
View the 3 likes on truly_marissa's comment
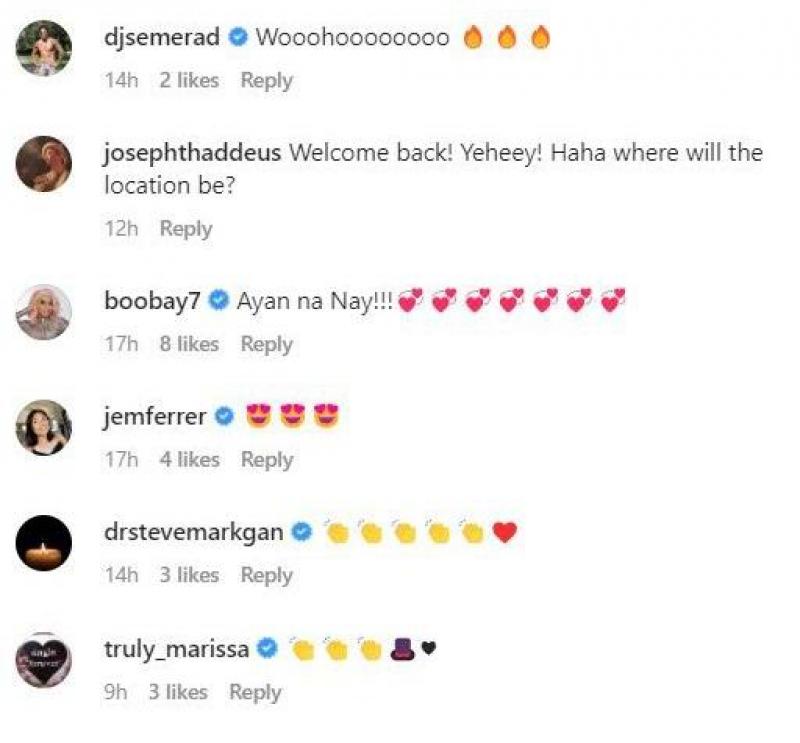point(178,692)
